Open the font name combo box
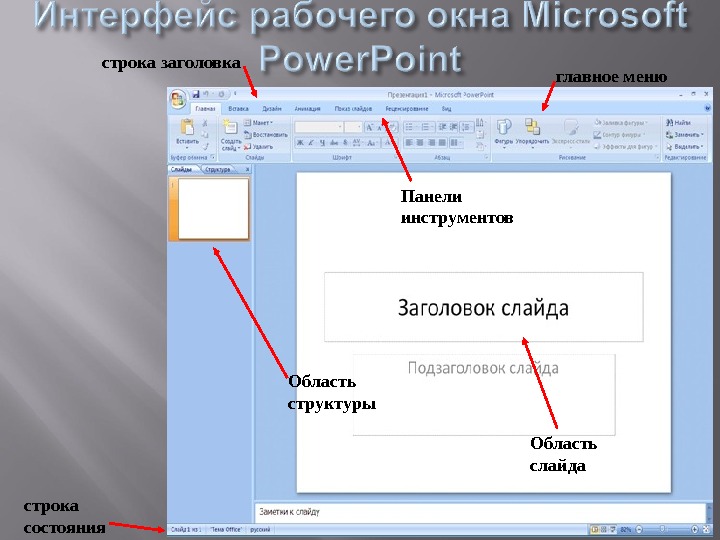720x540 pixels. tap(319, 127)
